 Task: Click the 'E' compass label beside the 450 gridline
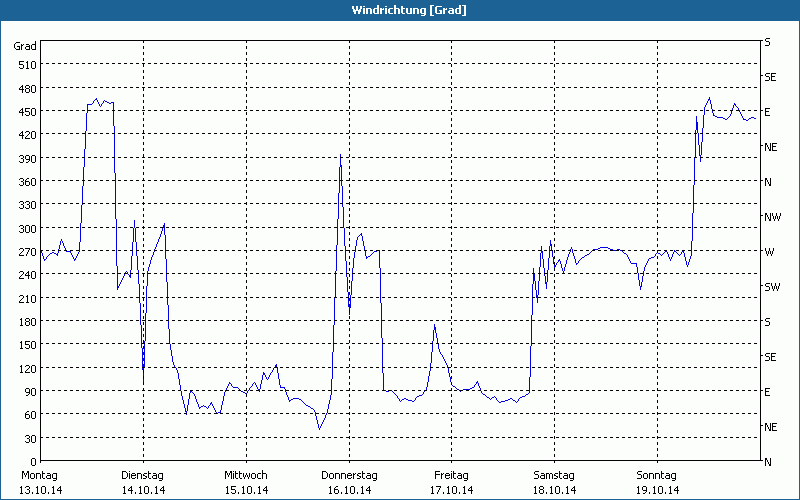pyautogui.click(x=767, y=112)
